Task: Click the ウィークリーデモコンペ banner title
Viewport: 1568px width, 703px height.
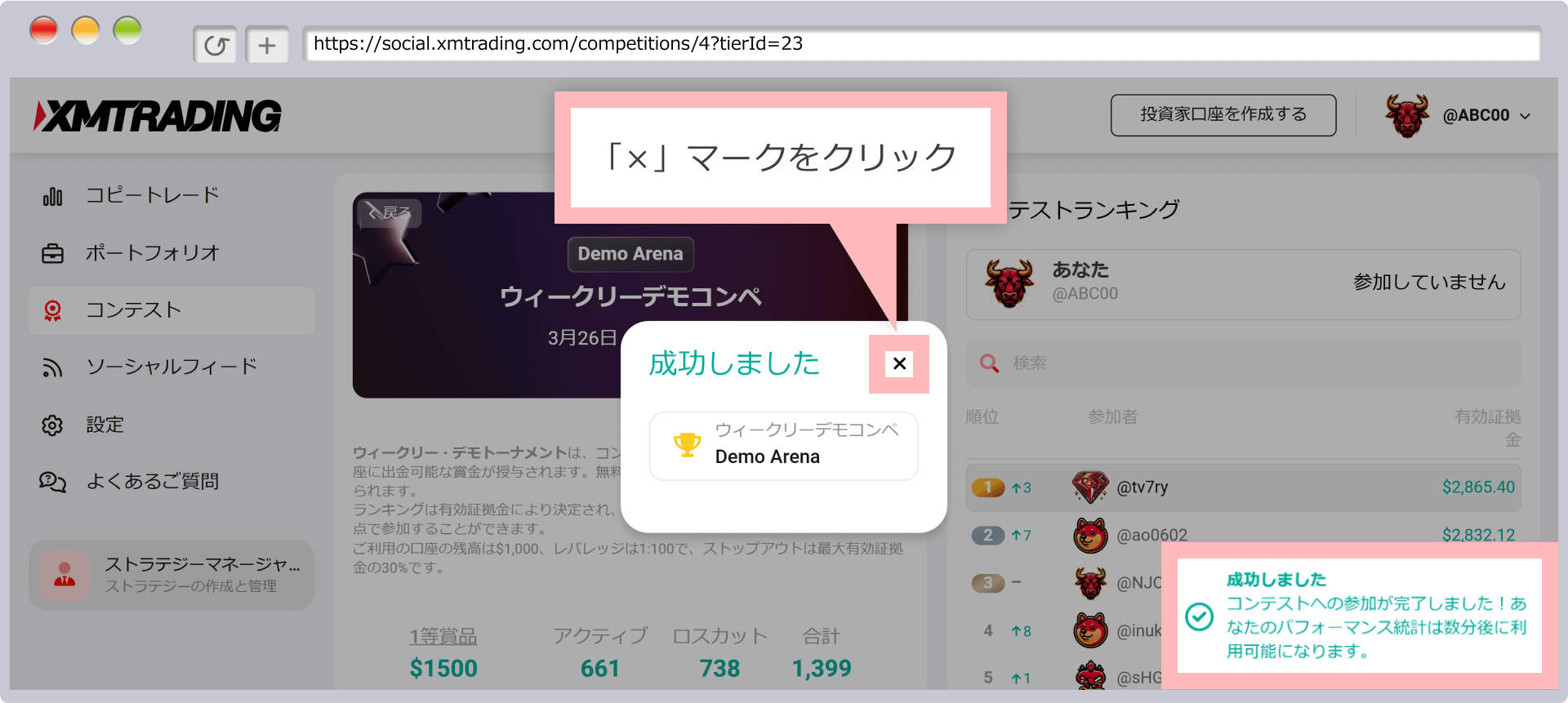Action: (x=630, y=296)
